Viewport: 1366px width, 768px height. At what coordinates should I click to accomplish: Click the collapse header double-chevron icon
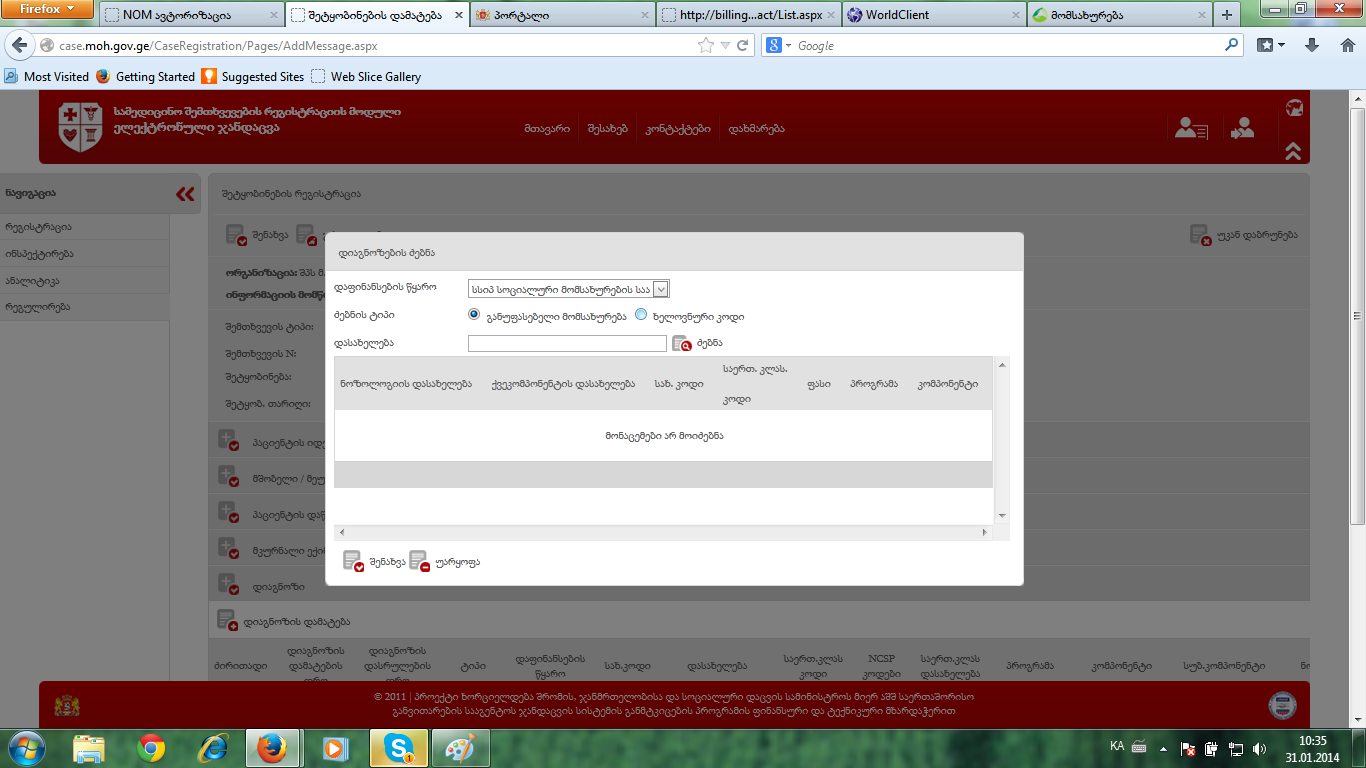(x=1293, y=151)
